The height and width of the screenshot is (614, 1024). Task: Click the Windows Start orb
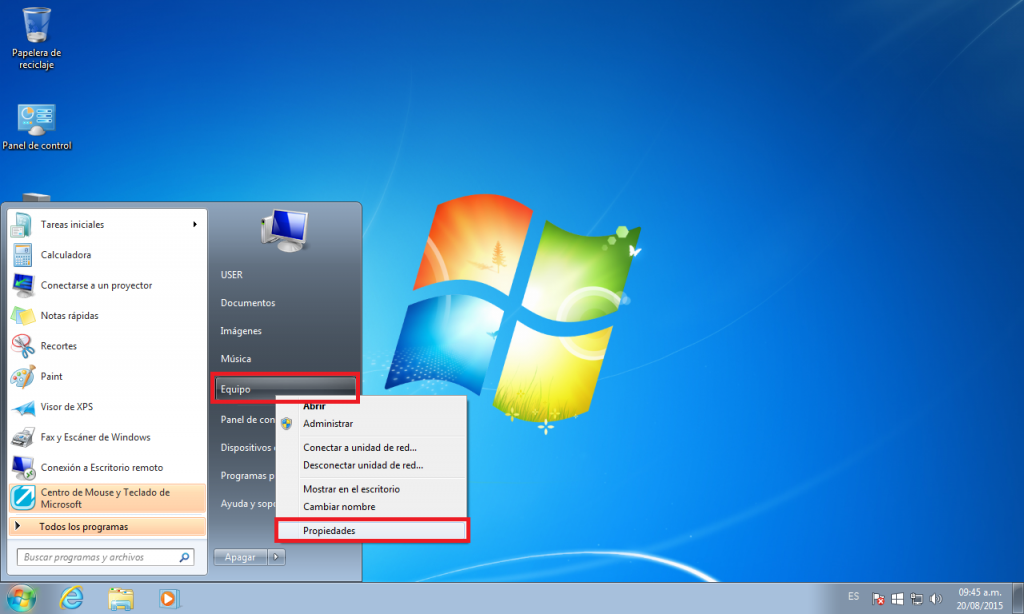click(x=21, y=598)
